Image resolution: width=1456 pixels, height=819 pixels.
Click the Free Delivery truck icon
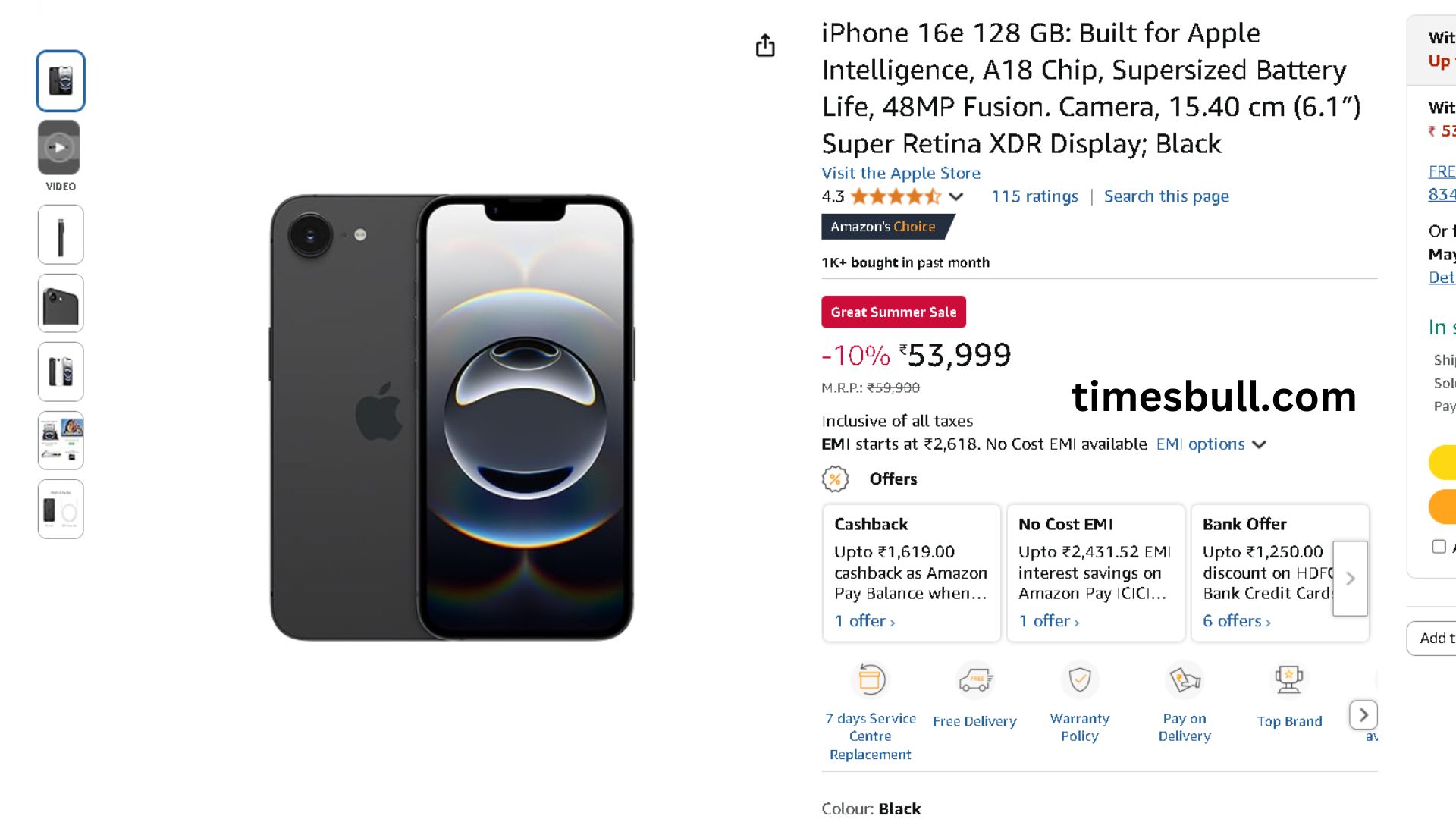coord(974,680)
